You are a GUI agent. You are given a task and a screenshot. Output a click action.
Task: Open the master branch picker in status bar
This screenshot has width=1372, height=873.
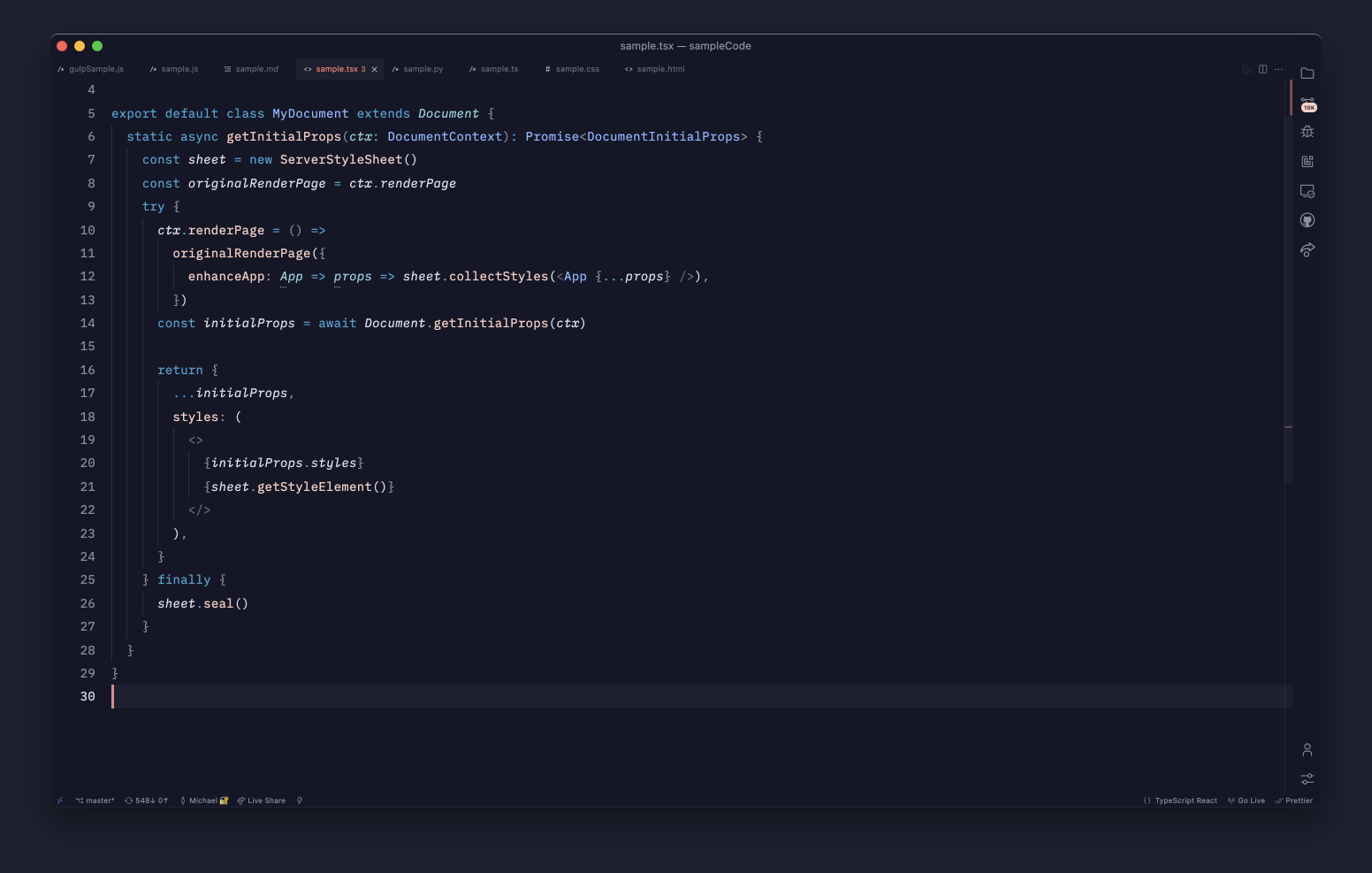[x=95, y=800]
